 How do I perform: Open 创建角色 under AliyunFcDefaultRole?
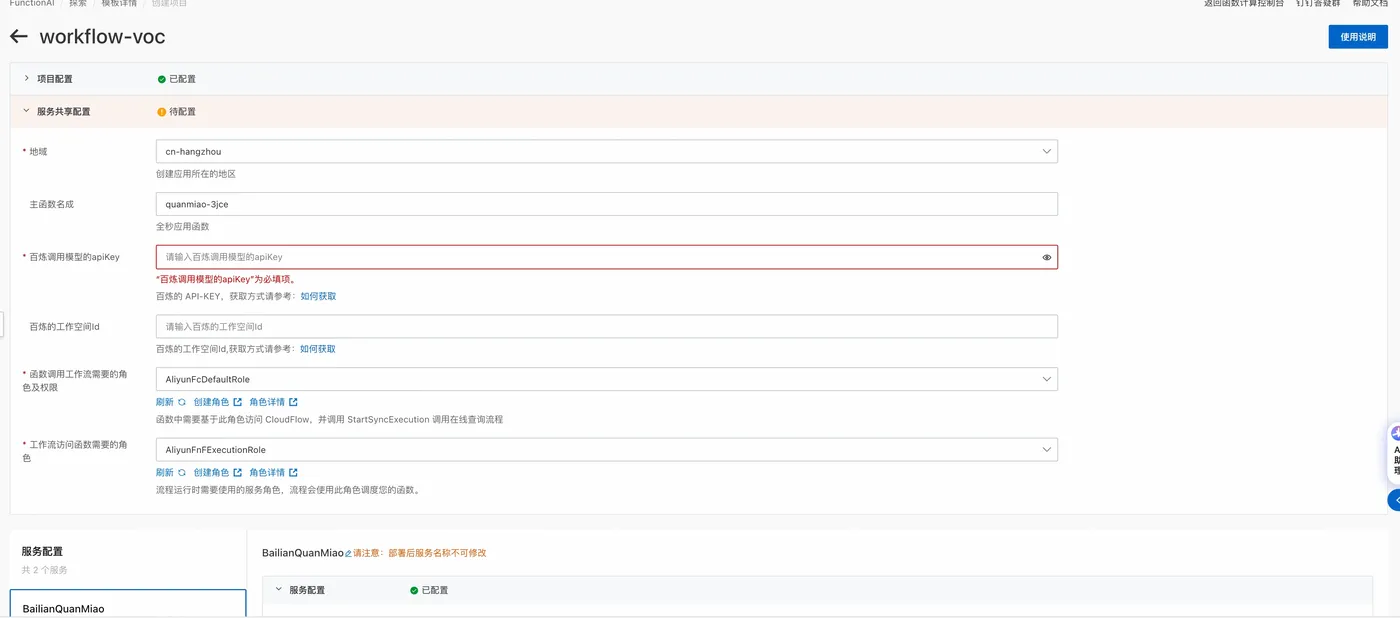pyautogui.click(x=218, y=402)
